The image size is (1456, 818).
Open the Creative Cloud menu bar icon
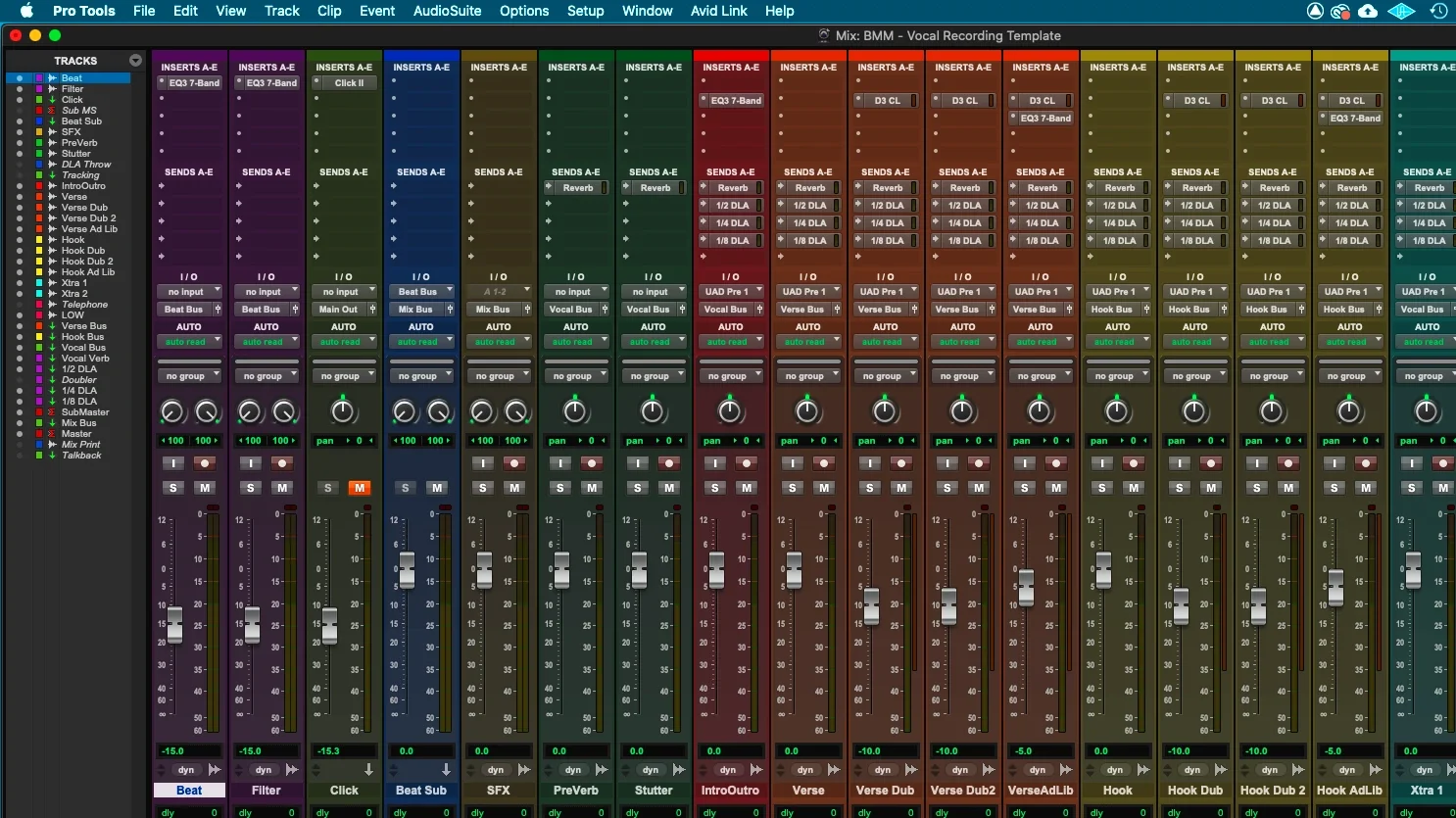click(1340, 11)
